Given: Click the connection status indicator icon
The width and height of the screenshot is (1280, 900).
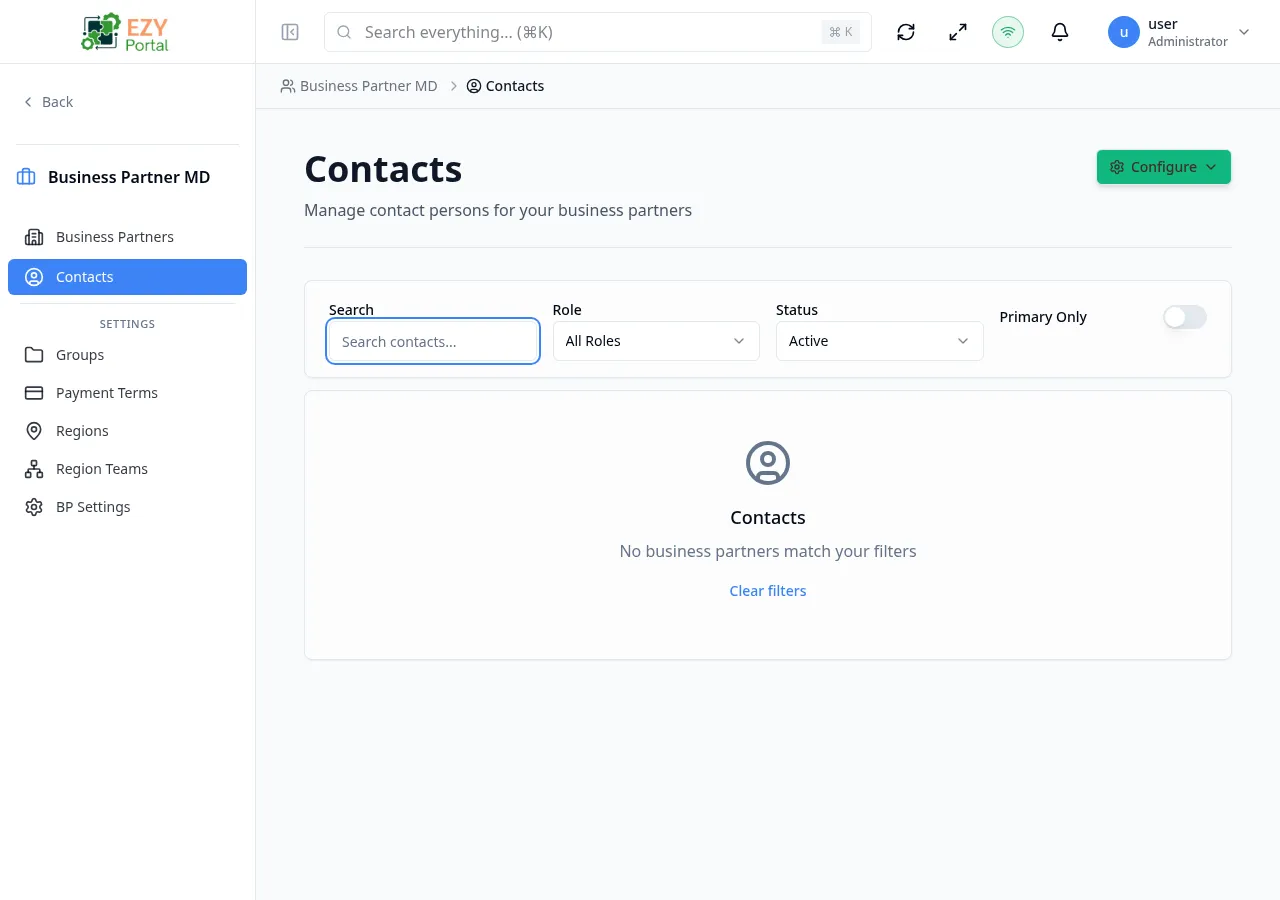Looking at the screenshot, I should tap(1007, 32).
